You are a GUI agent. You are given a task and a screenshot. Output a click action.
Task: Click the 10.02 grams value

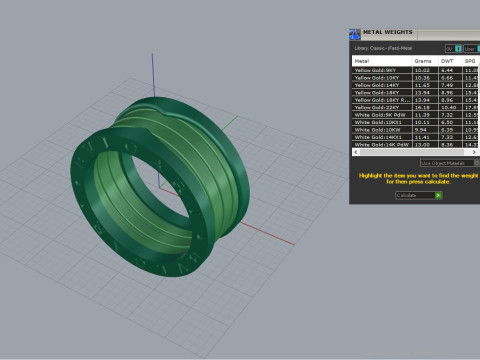pos(422,70)
